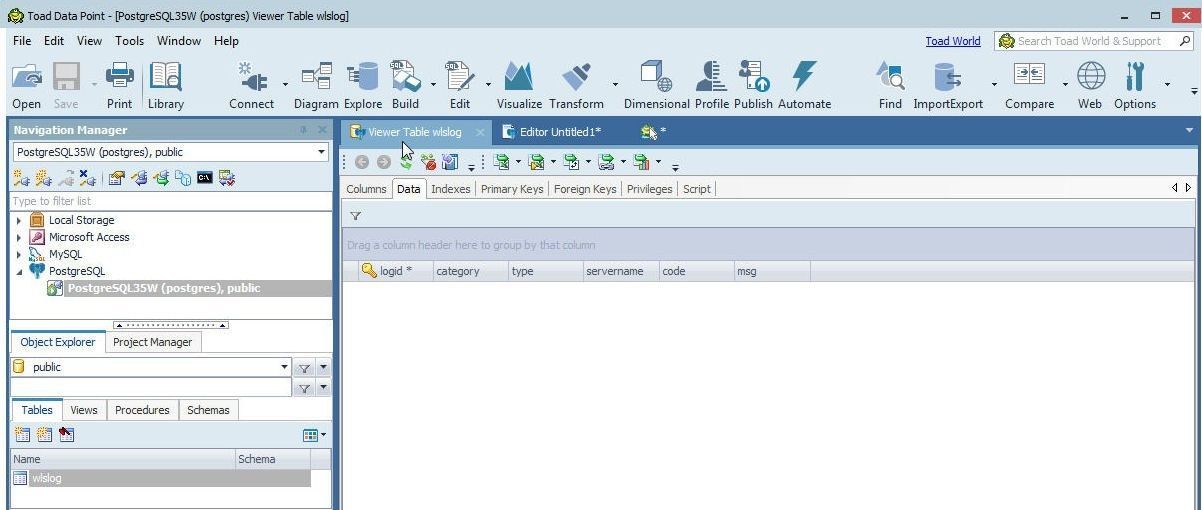Click the servername column header

tap(620, 271)
